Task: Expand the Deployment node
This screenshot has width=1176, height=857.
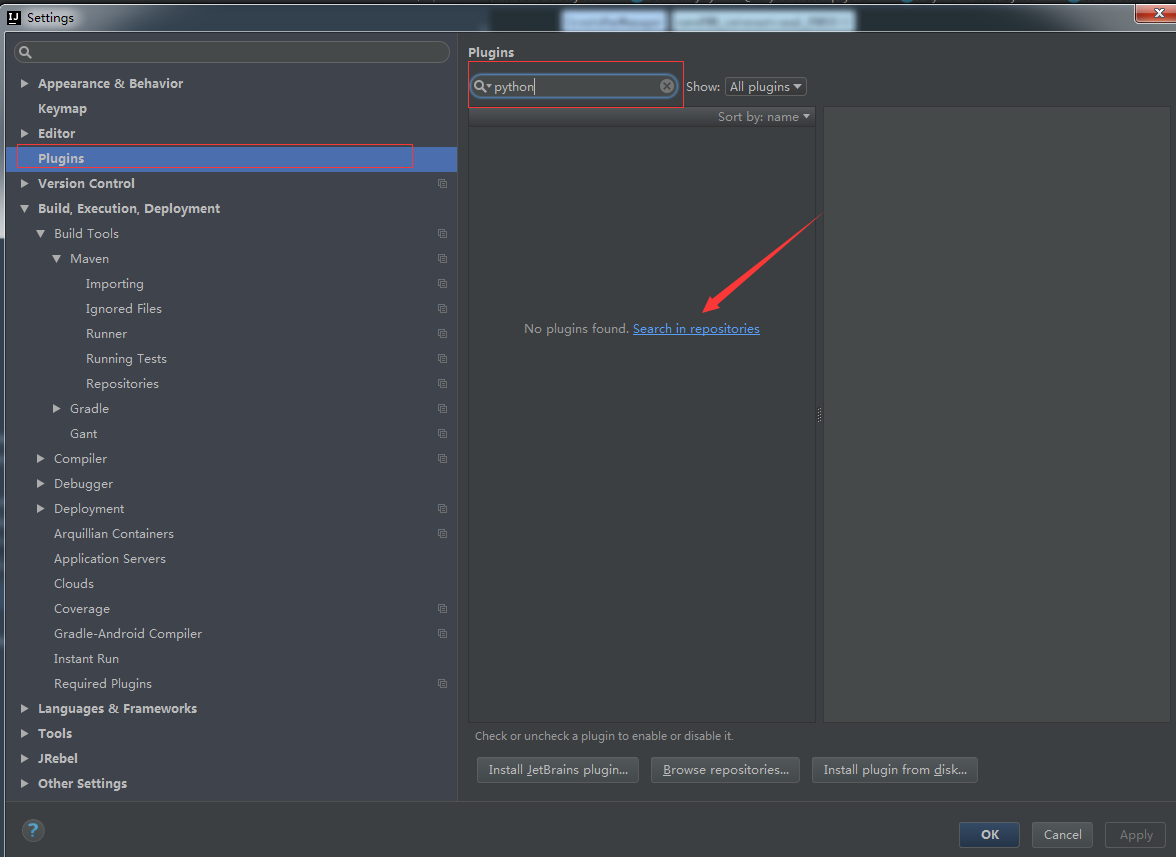Action: (x=40, y=509)
